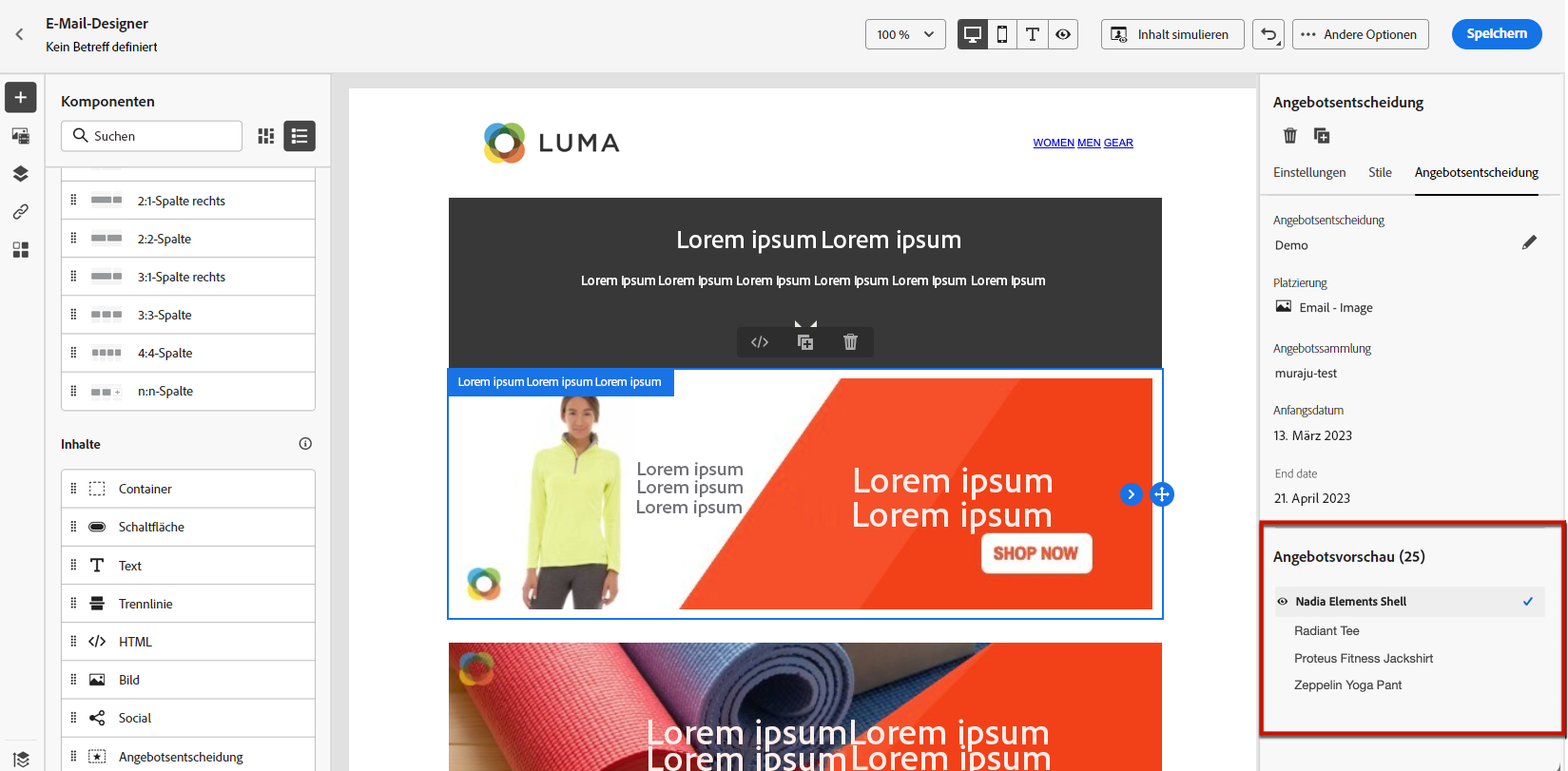This screenshot has height=771, width=1568.
Task: Click the Speichern button
Action: 1497,33
